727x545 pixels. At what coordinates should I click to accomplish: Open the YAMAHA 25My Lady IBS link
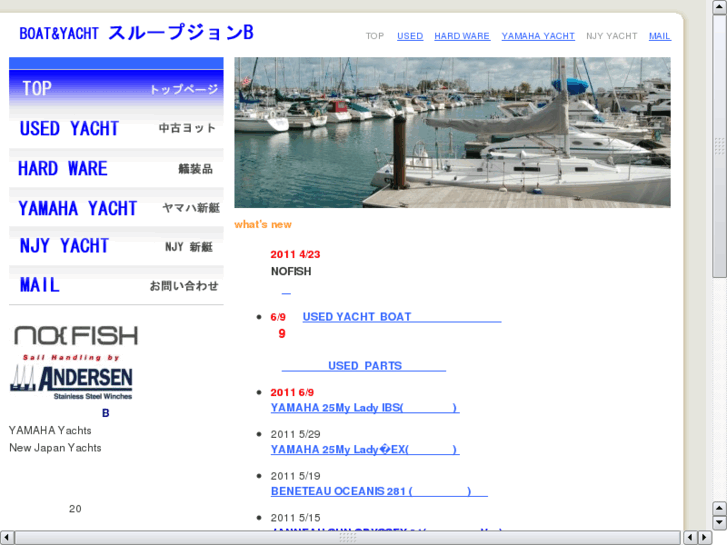365,408
